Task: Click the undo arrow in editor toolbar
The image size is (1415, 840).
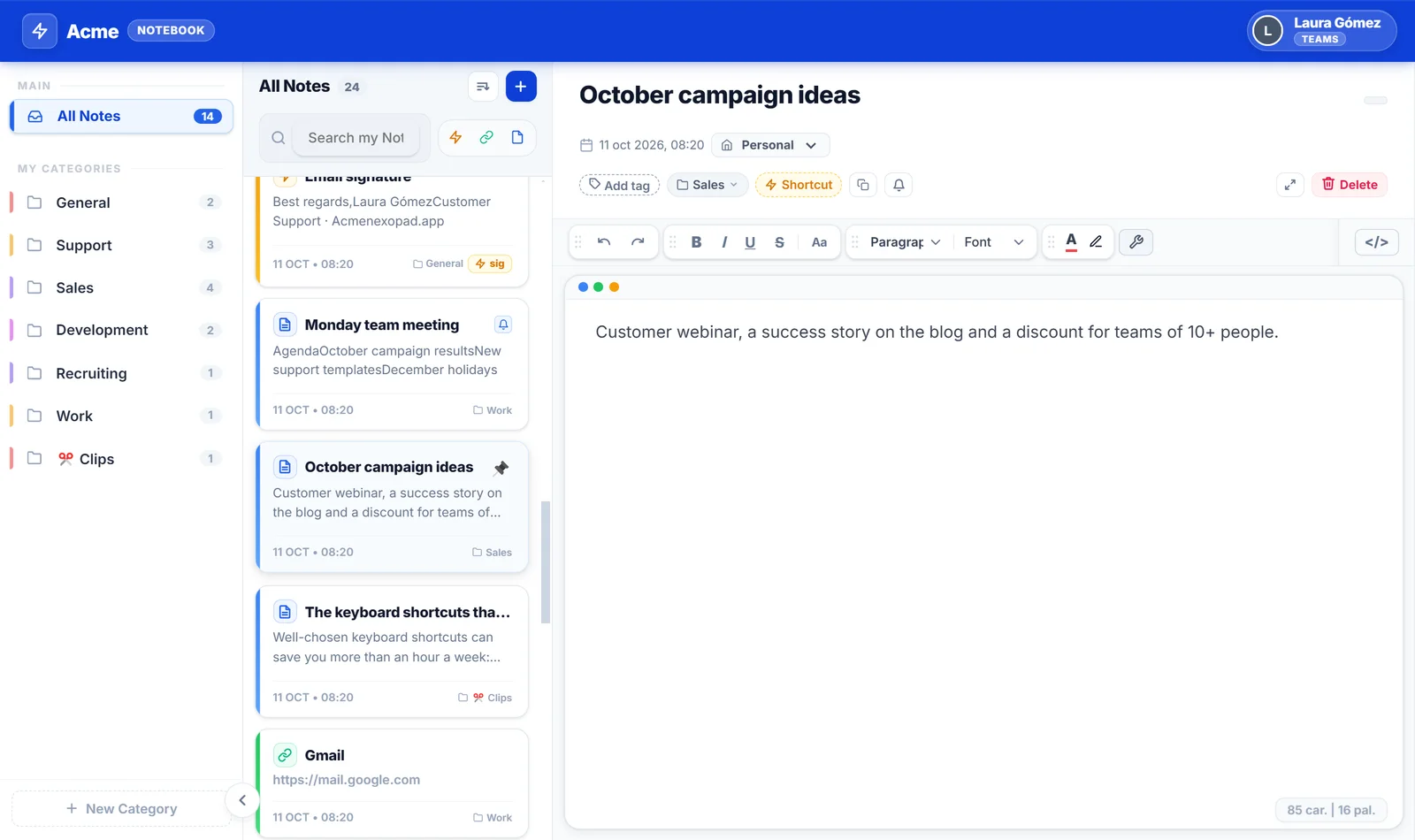Action: 604,242
